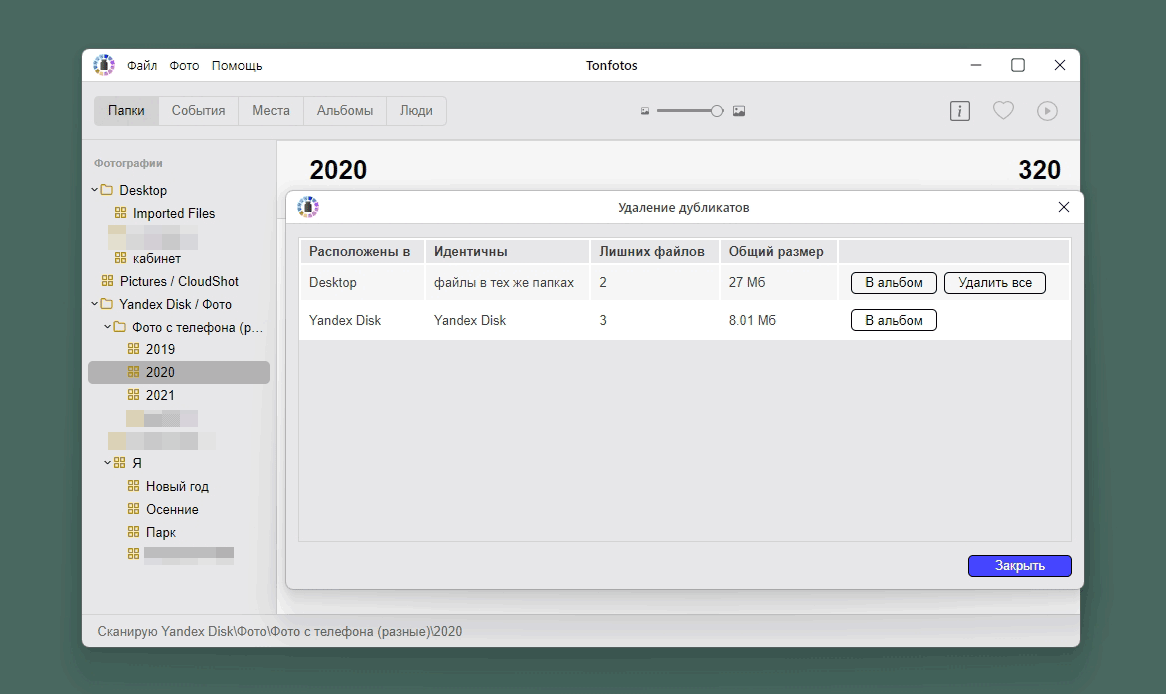
Task: Click the Tonfotos logo in the title bar
Action: point(104,65)
